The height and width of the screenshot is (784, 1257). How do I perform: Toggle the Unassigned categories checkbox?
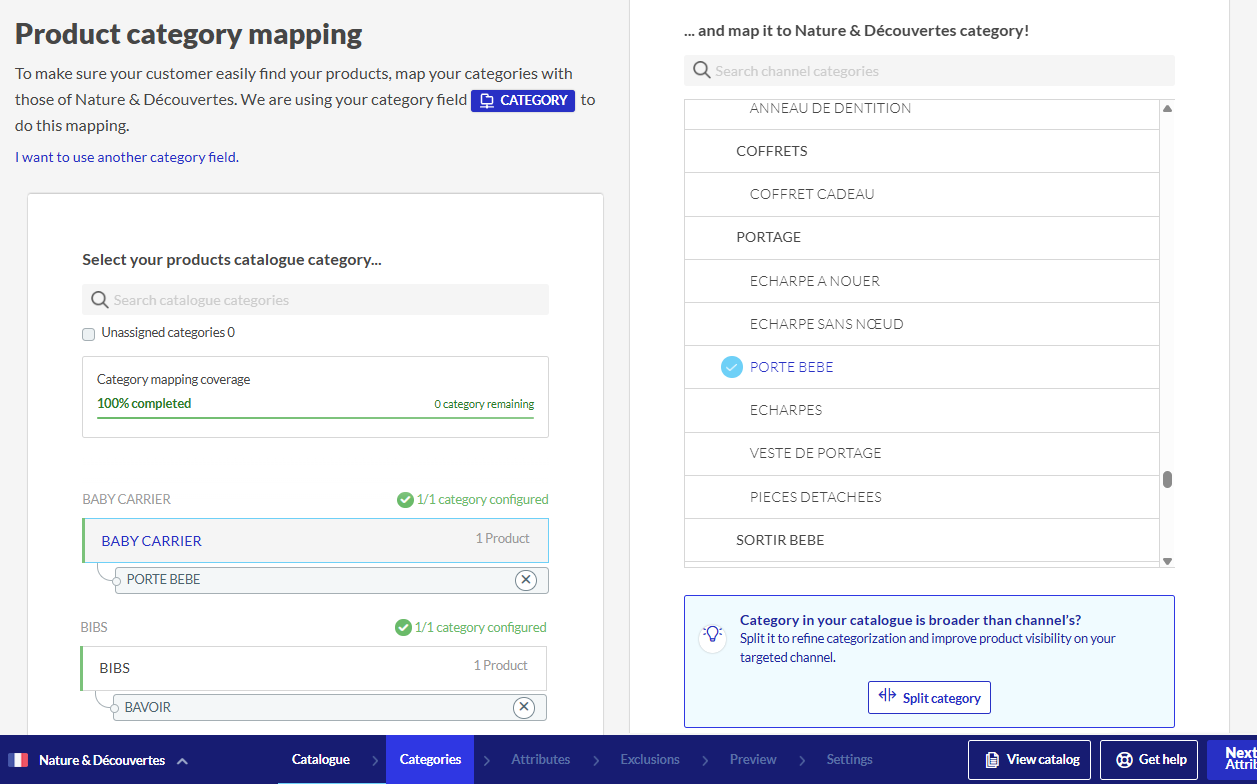pyautogui.click(x=89, y=334)
